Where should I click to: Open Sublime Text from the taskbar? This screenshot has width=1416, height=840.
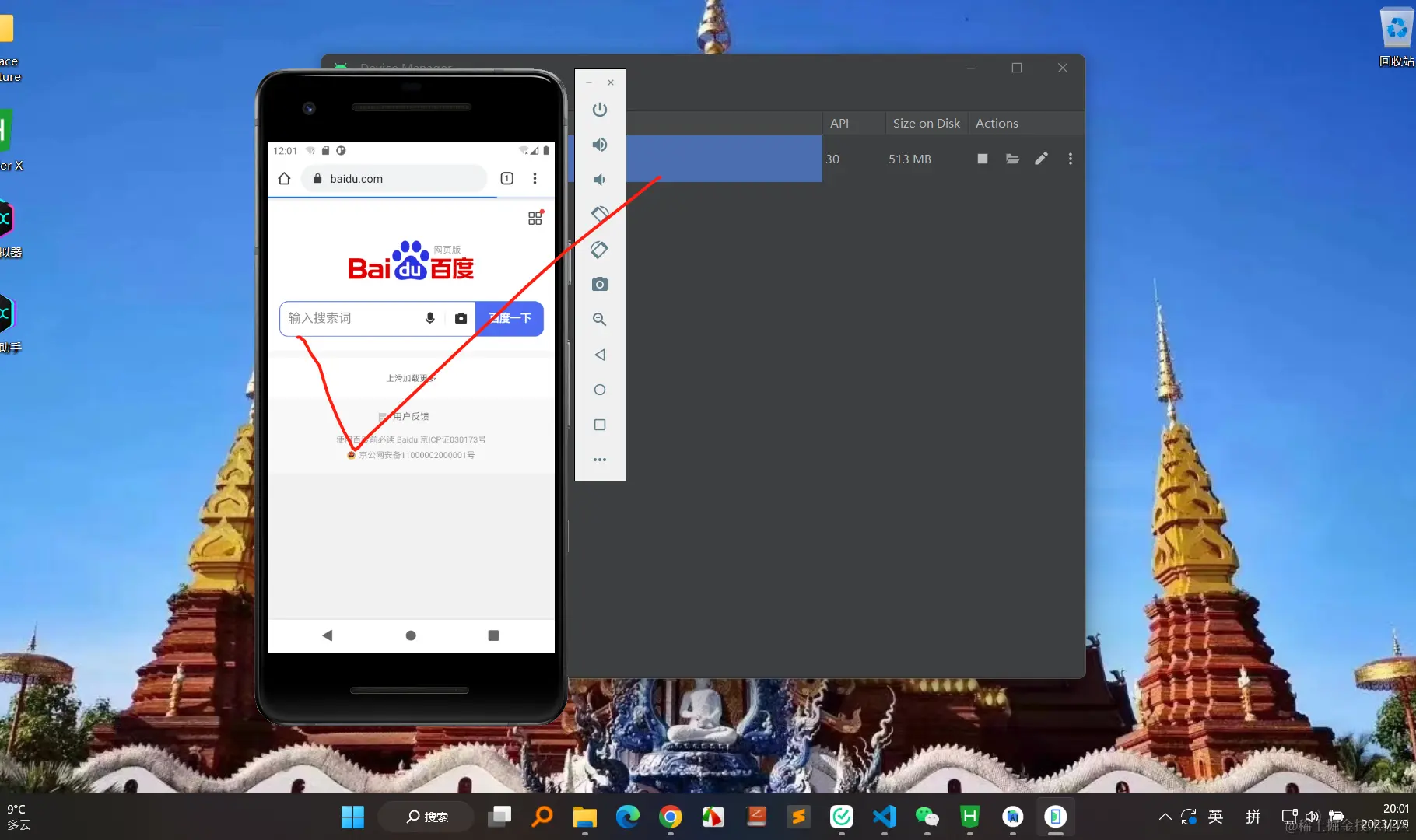click(x=799, y=817)
